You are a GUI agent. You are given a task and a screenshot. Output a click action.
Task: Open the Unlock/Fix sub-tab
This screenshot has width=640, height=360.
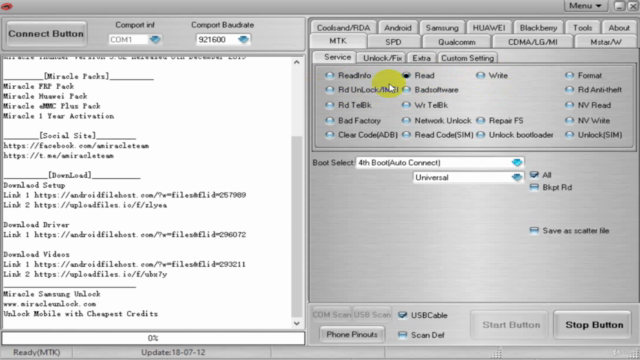point(382,58)
